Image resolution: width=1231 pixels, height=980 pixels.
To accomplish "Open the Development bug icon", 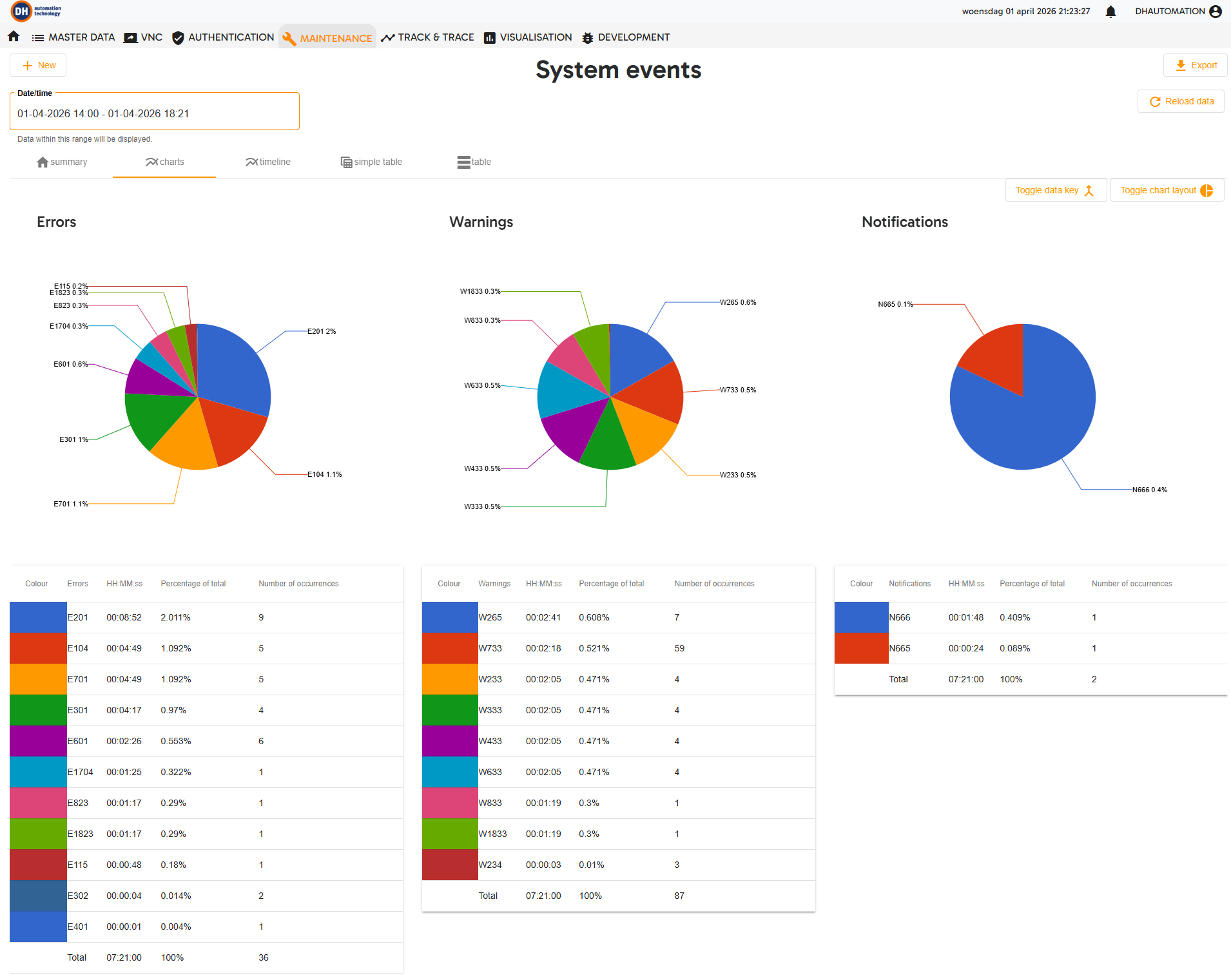I will (x=587, y=38).
